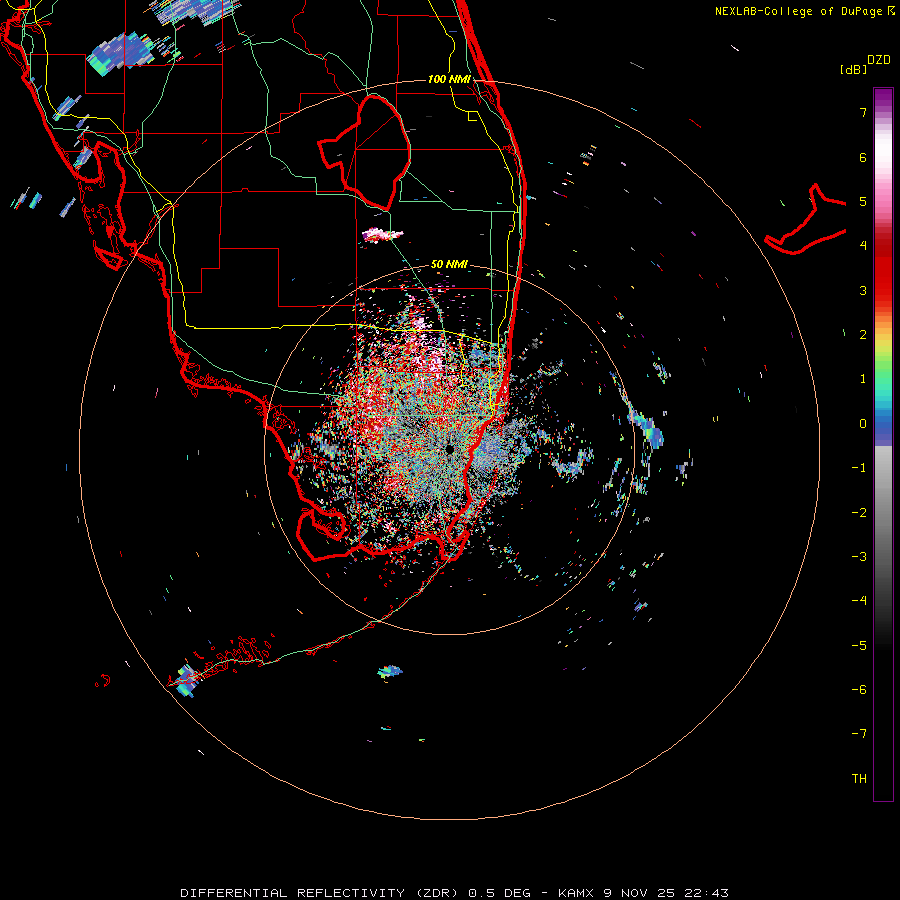
Task: Pick the purple top of the color bar
Action: [x=883, y=96]
